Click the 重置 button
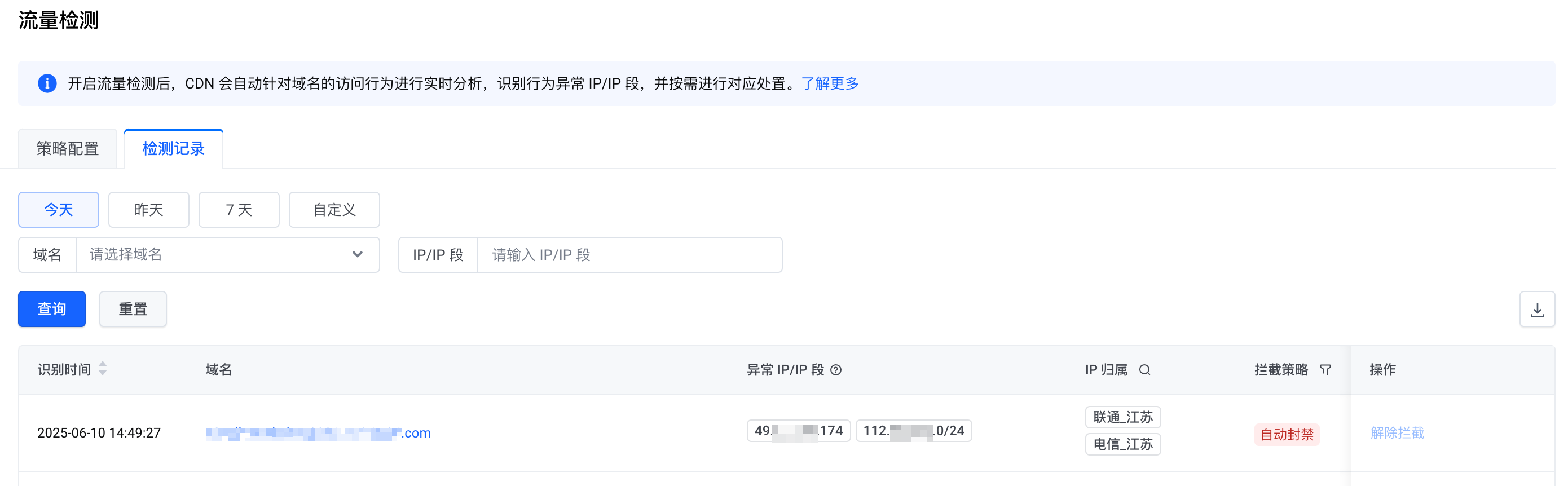1568x486 pixels. [x=133, y=310]
